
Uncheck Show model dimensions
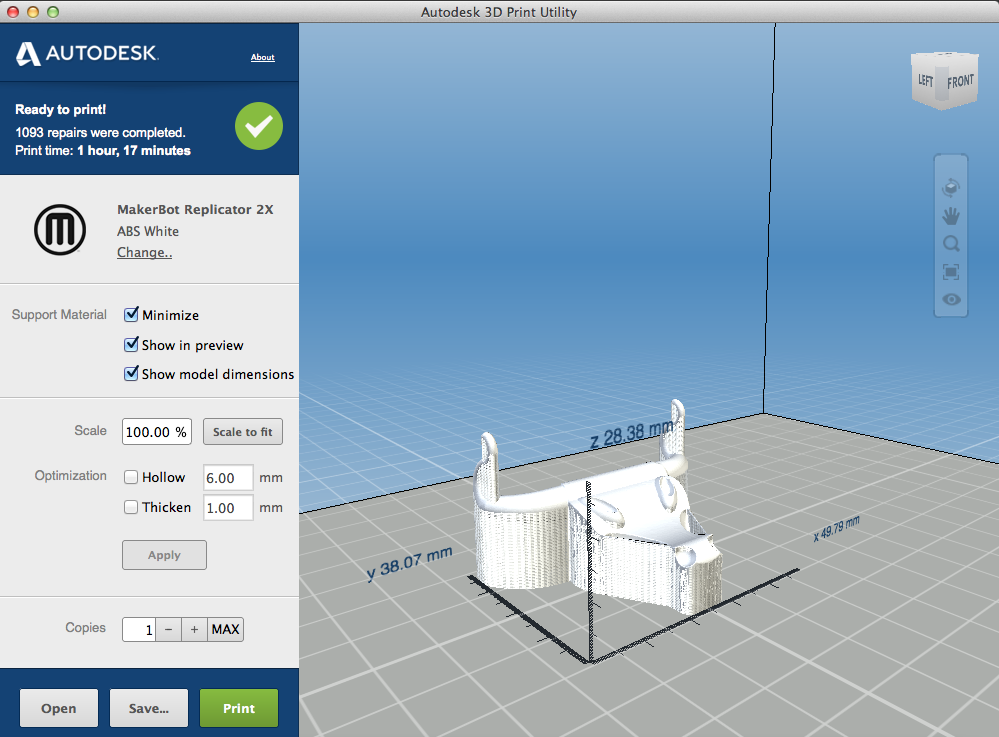click(x=131, y=374)
